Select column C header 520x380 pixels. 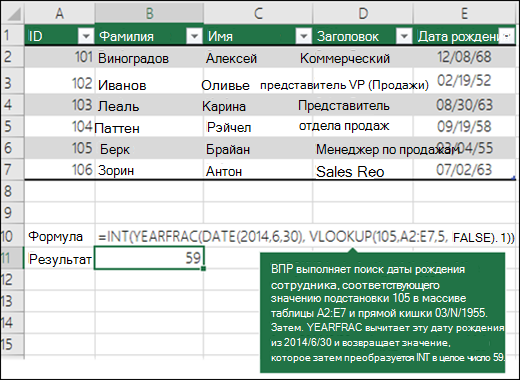coord(258,13)
